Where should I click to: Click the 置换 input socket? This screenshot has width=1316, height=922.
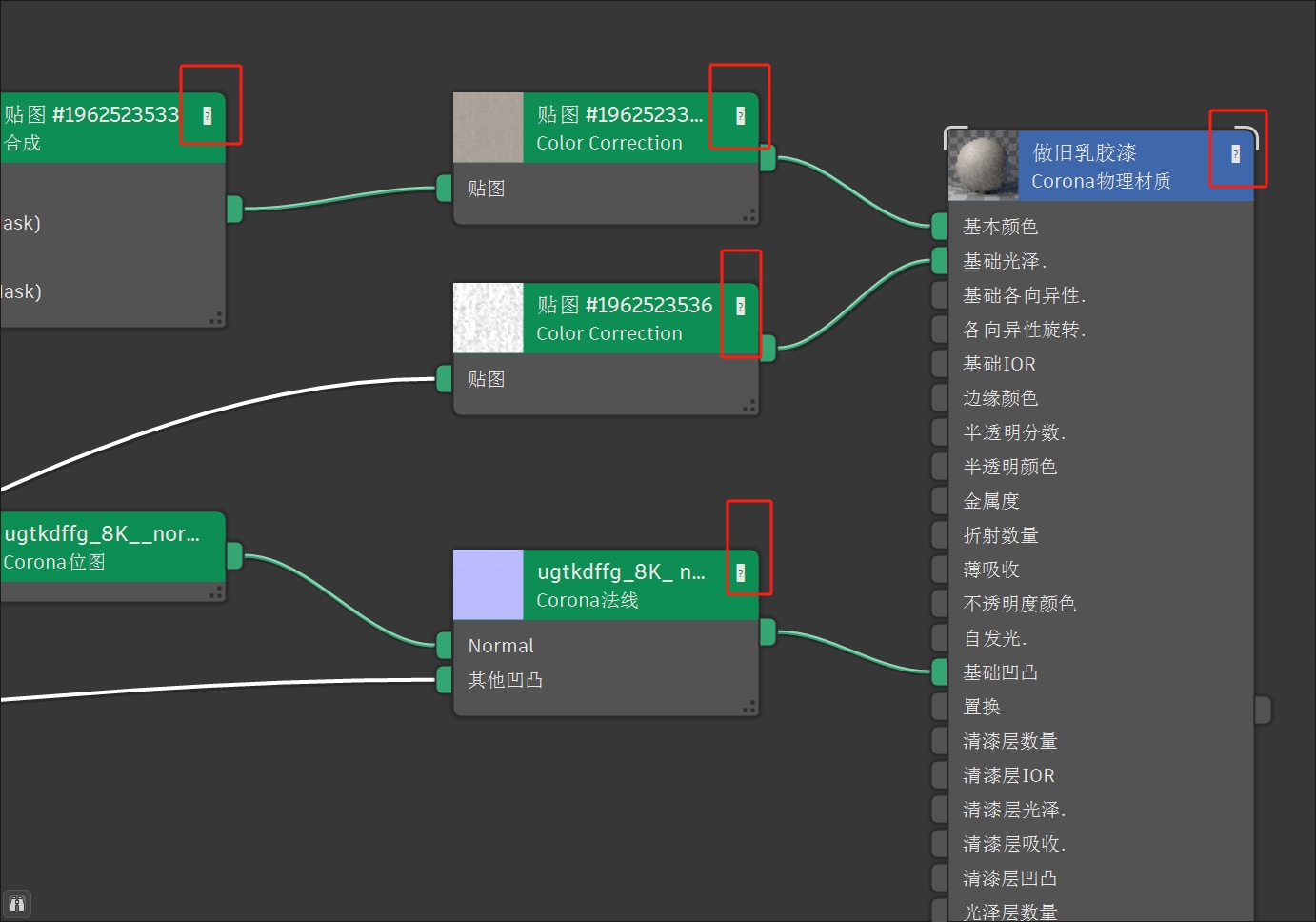click(x=940, y=707)
